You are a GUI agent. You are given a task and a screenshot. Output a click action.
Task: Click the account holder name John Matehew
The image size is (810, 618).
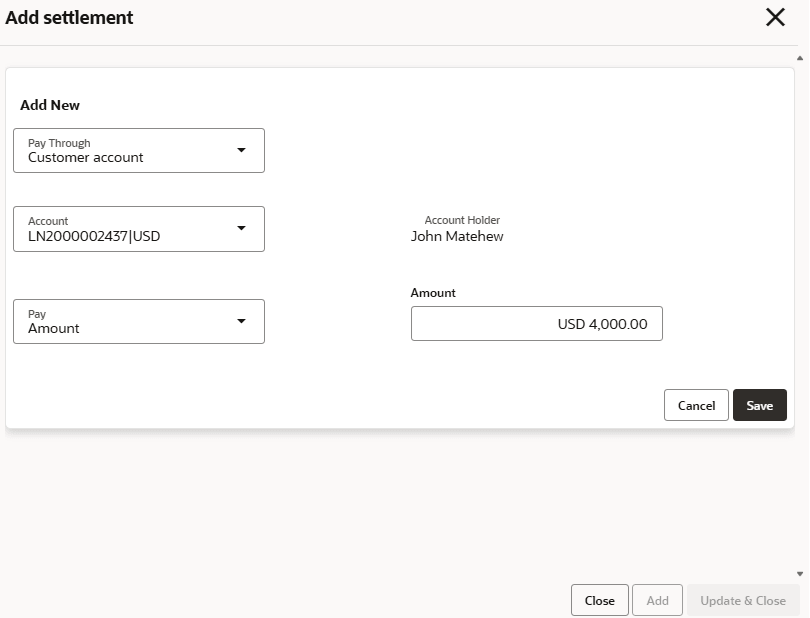pos(457,236)
